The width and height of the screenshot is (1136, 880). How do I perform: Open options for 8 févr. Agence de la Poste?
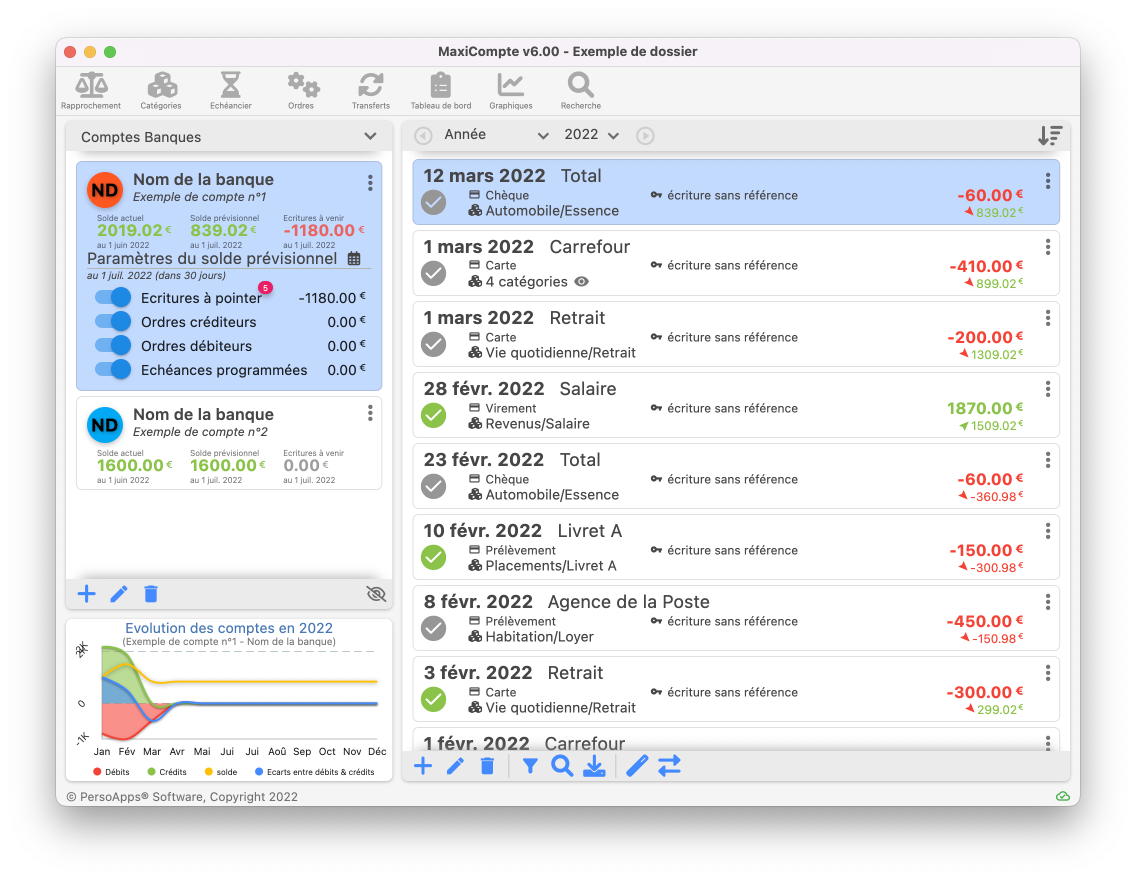pyautogui.click(x=1048, y=602)
